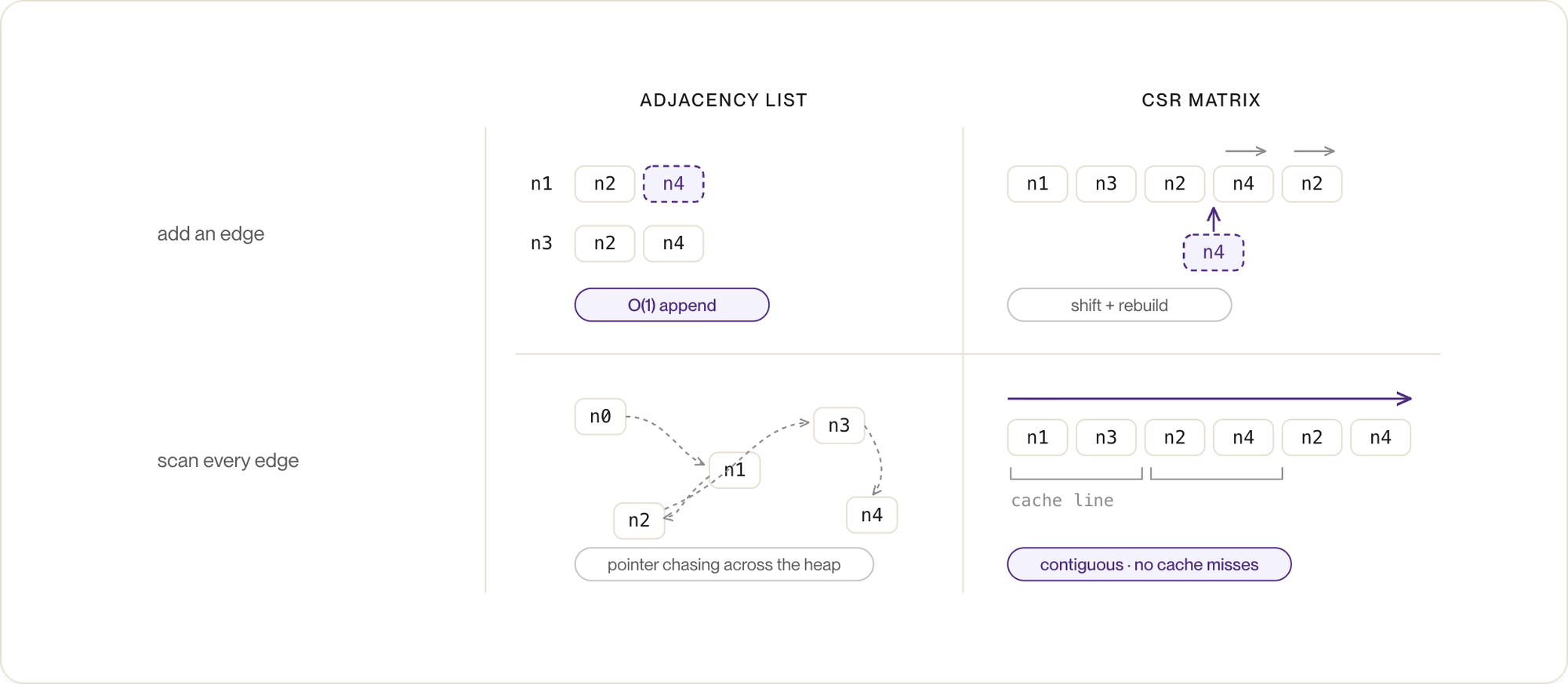1568x684 pixels.
Task: Click the long purple scan arrow
Action: [x=1210, y=399]
